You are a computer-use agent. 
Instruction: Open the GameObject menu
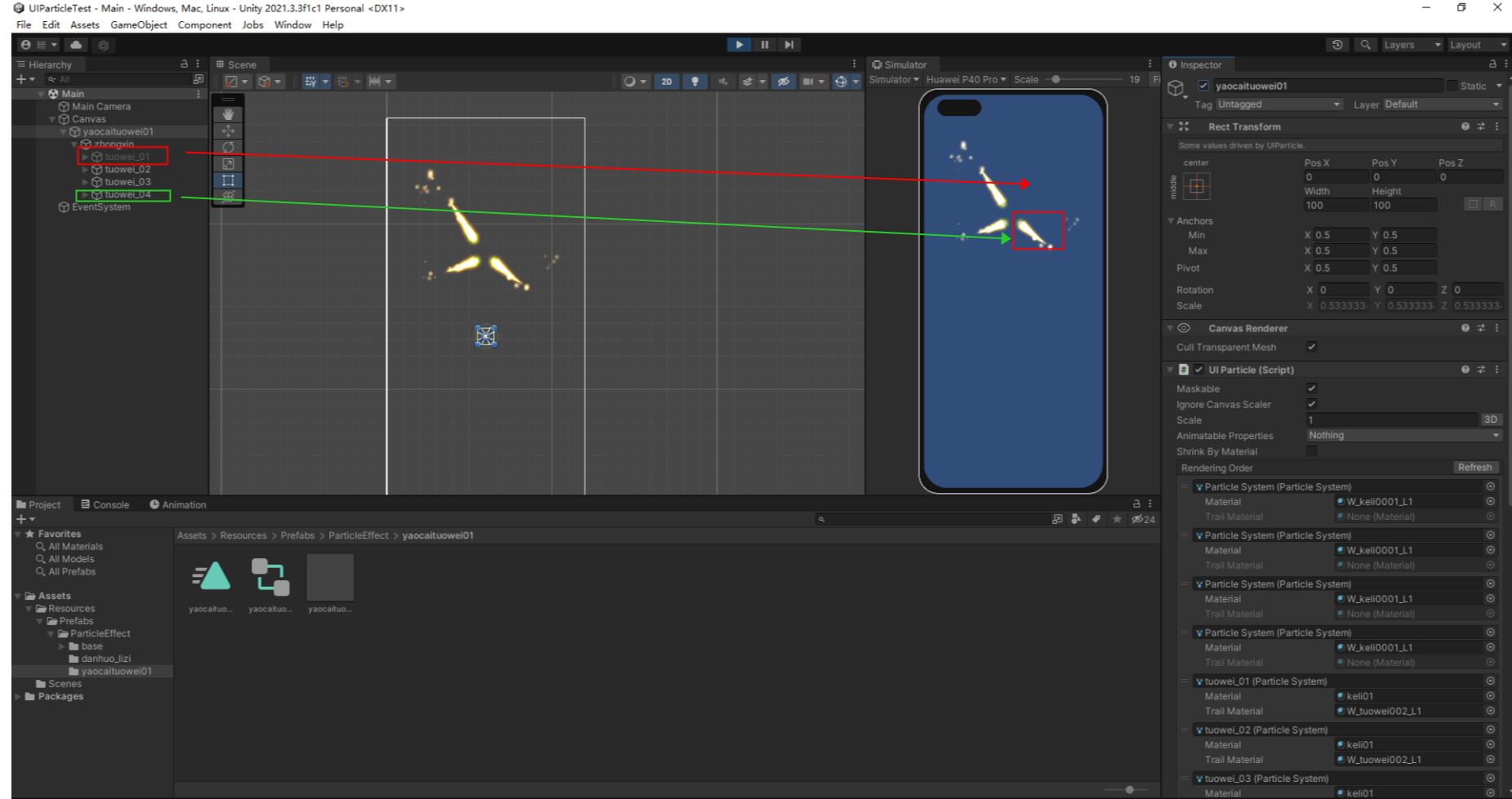tap(138, 24)
